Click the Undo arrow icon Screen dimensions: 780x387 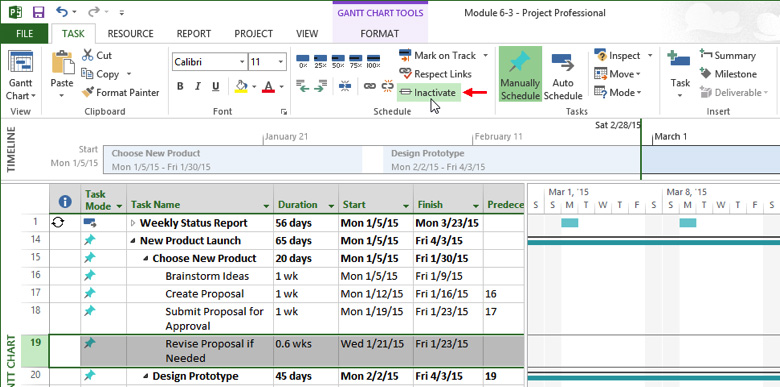(62, 11)
